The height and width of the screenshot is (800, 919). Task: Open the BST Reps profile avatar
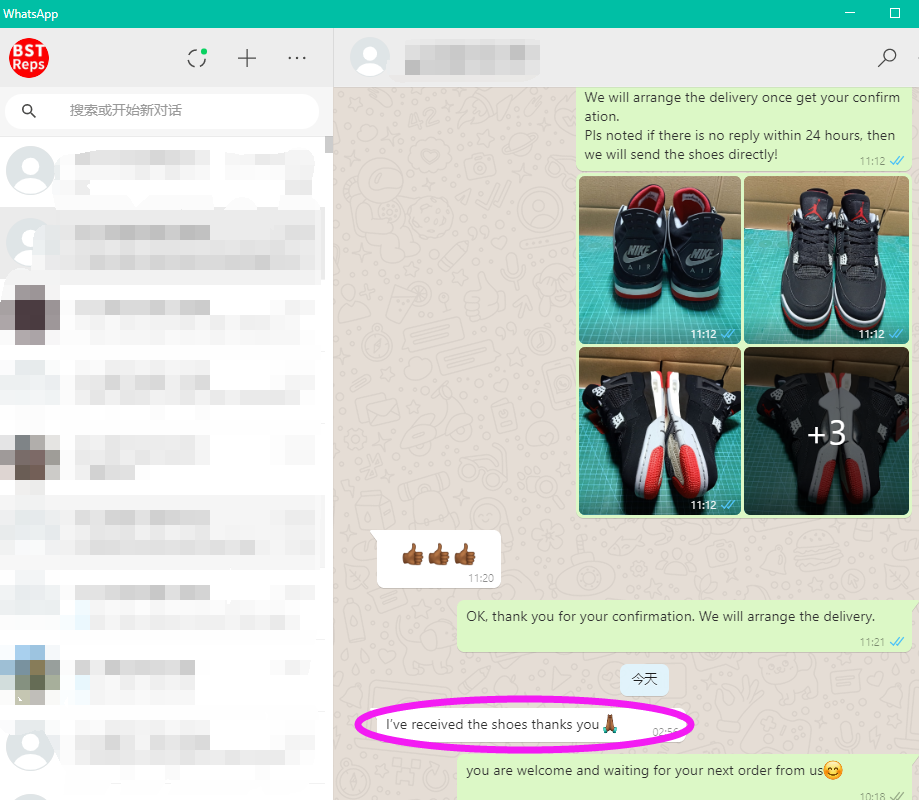click(x=29, y=58)
